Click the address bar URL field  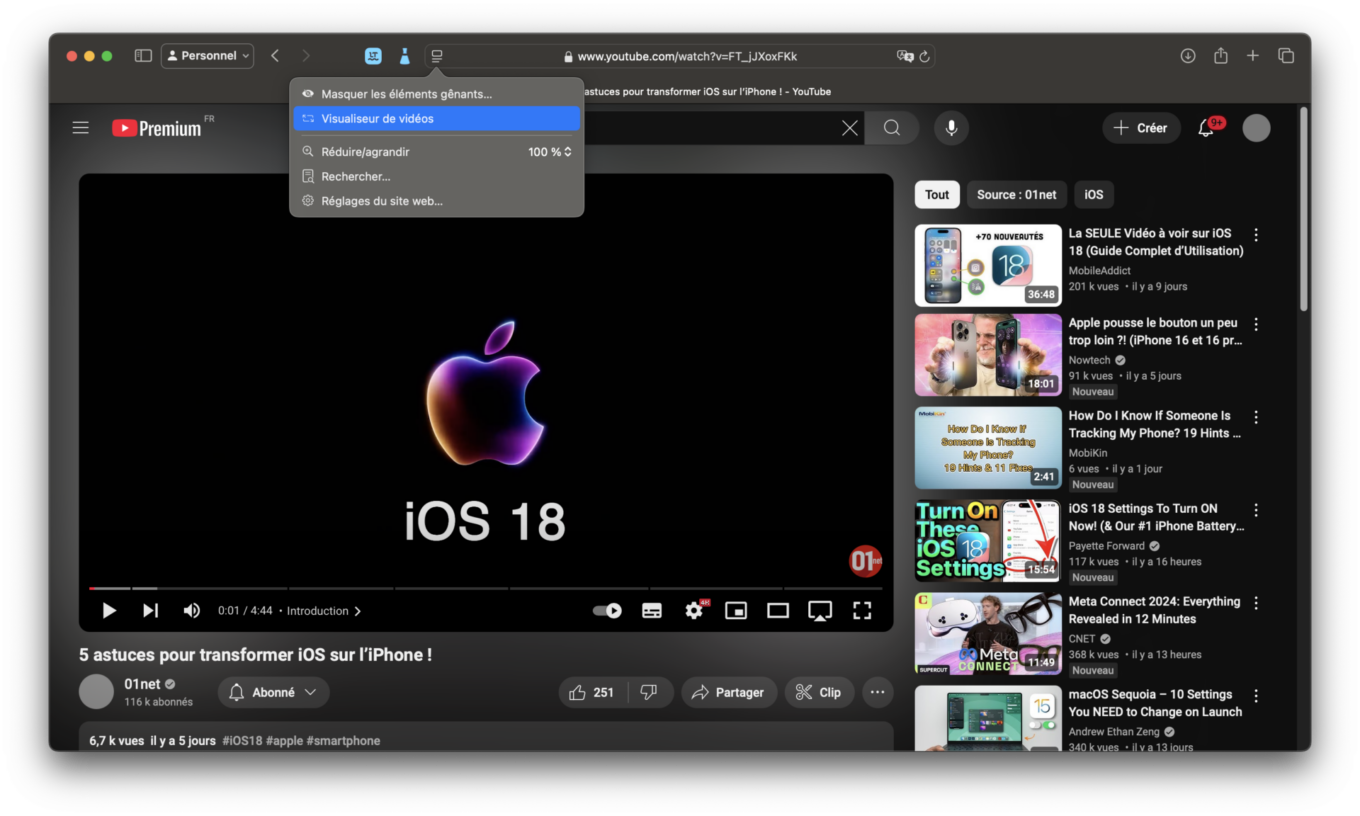pyautogui.click(x=680, y=56)
